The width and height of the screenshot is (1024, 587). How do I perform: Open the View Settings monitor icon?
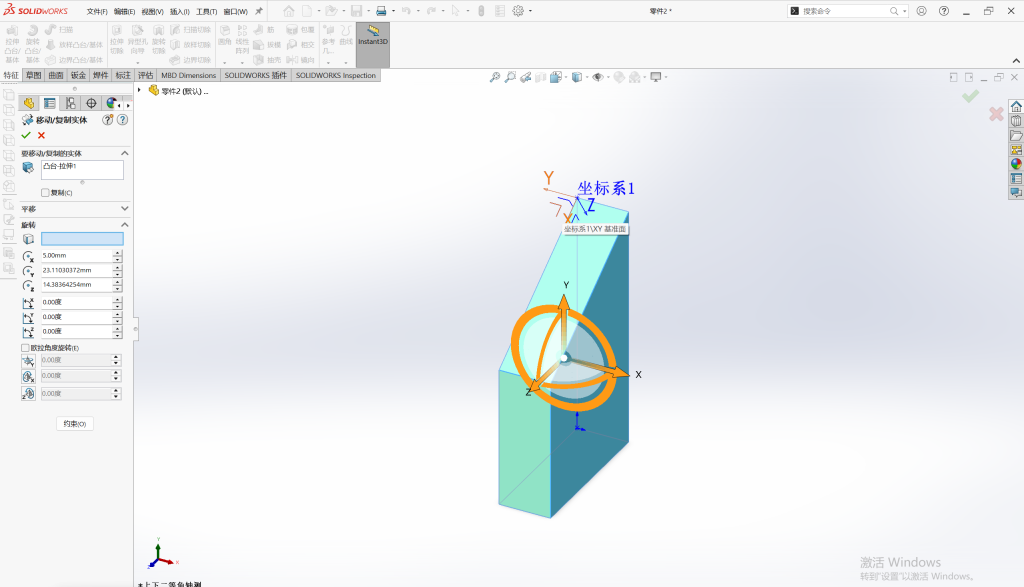click(656, 77)
